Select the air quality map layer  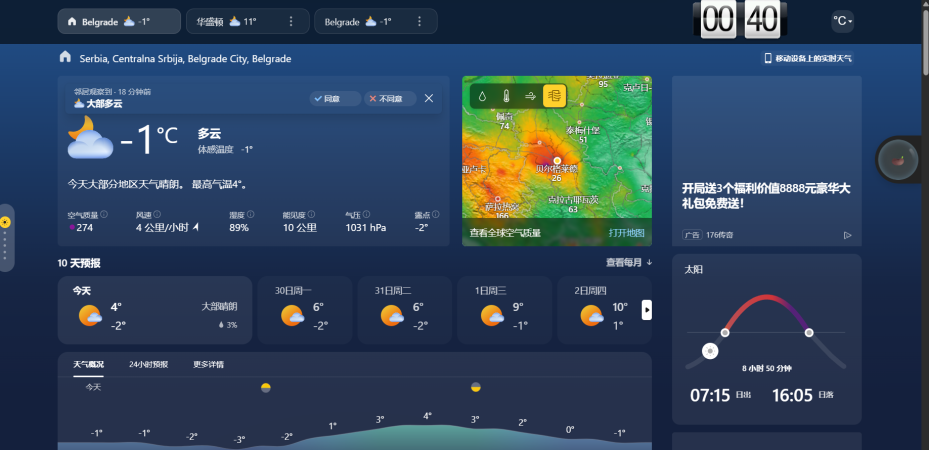point(554,96)
